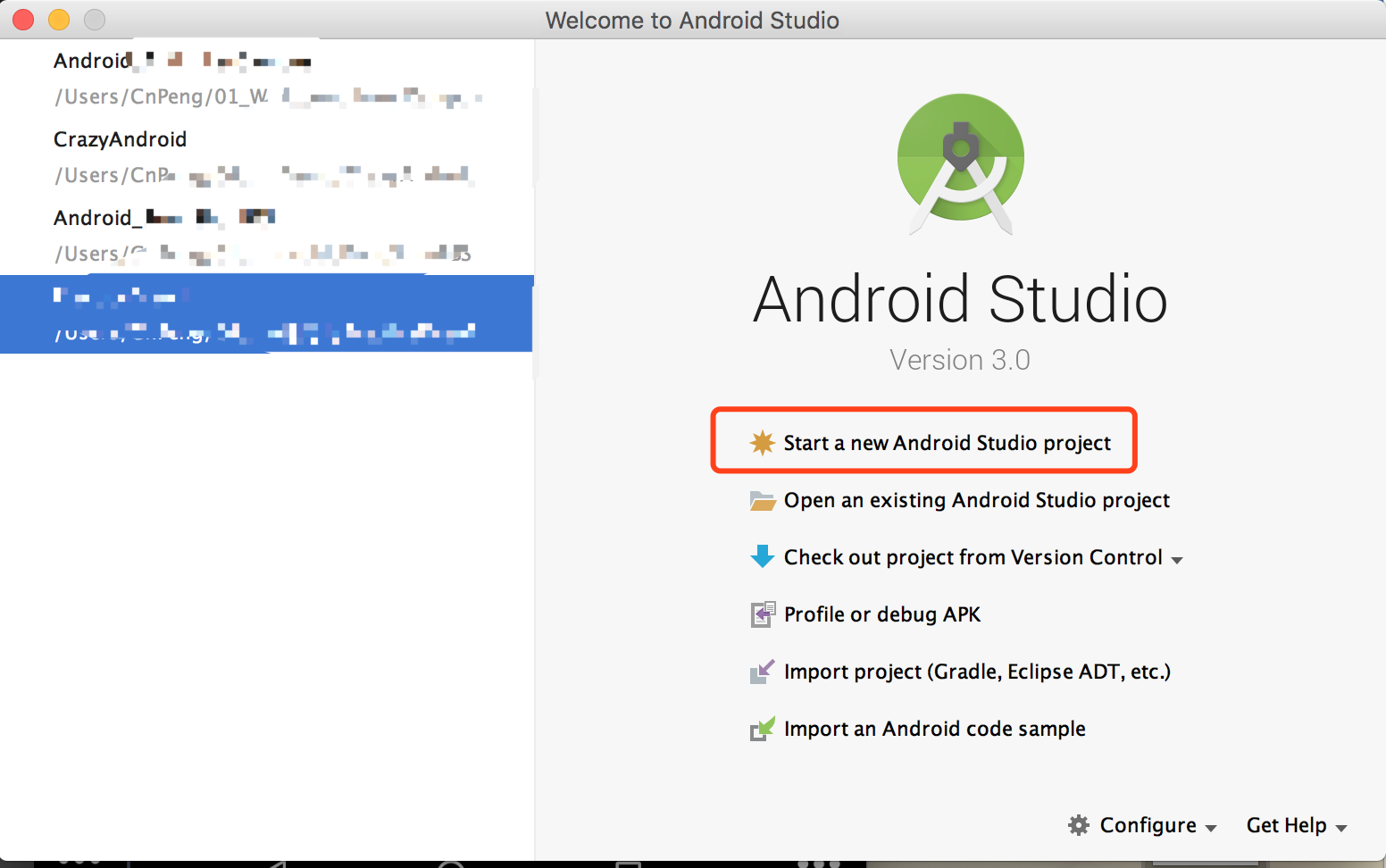
Task: Choose Import project (Gradle, Eclipse ADT, etc.)
Action: click(977, 672)
